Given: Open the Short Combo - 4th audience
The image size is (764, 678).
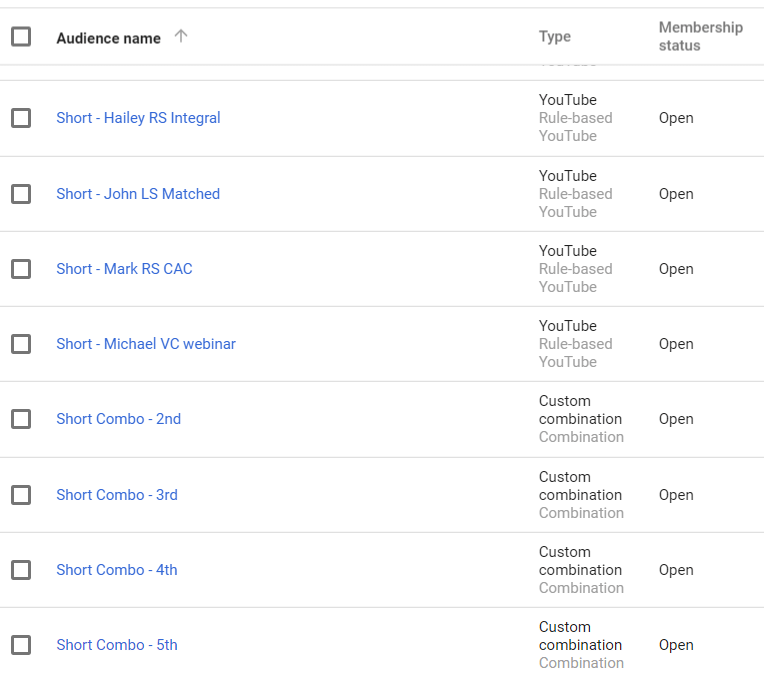Looking at the screenshot, I should tap(117, 570).
